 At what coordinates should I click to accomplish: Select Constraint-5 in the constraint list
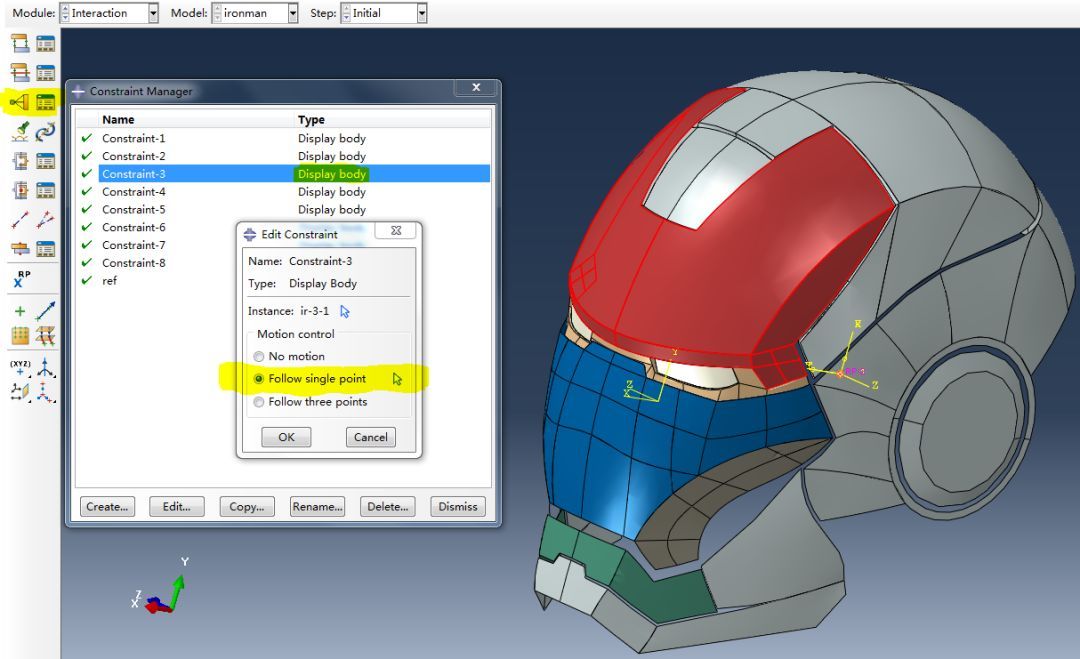pos(134,210)
